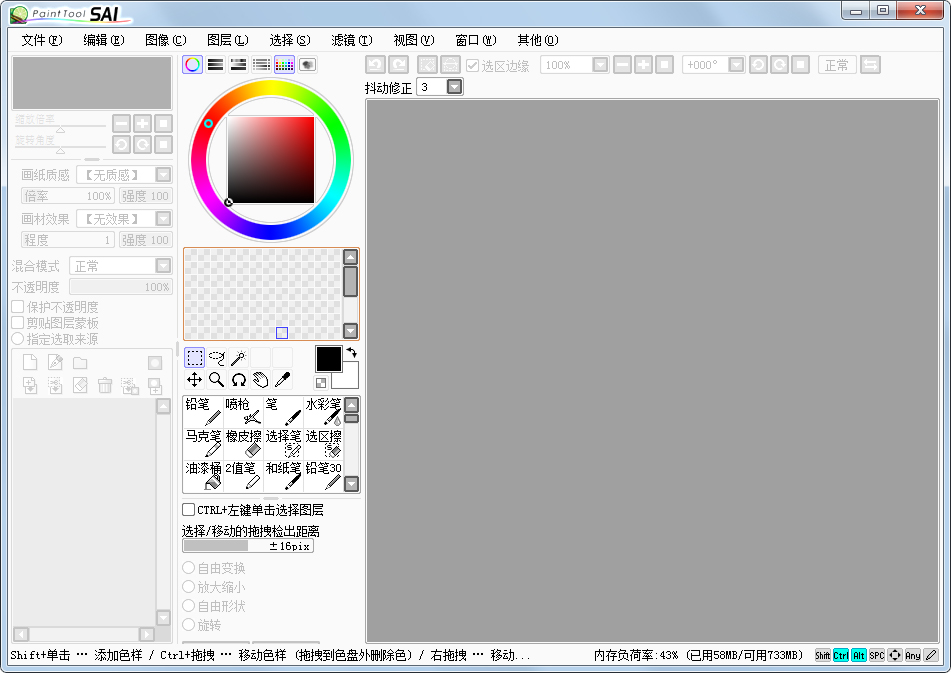Toggle the scratchpad panel icon
Screen dimensions: 951x673
pyautogui.click(x=307, y=65)
